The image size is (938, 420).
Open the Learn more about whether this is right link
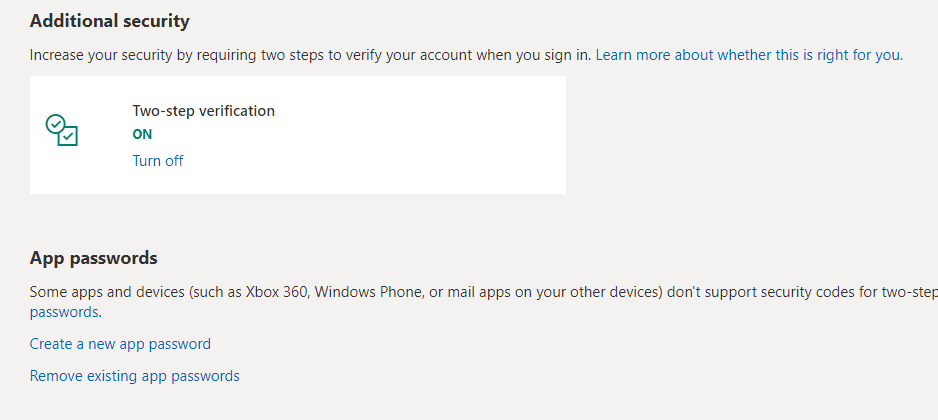(750, 56)
